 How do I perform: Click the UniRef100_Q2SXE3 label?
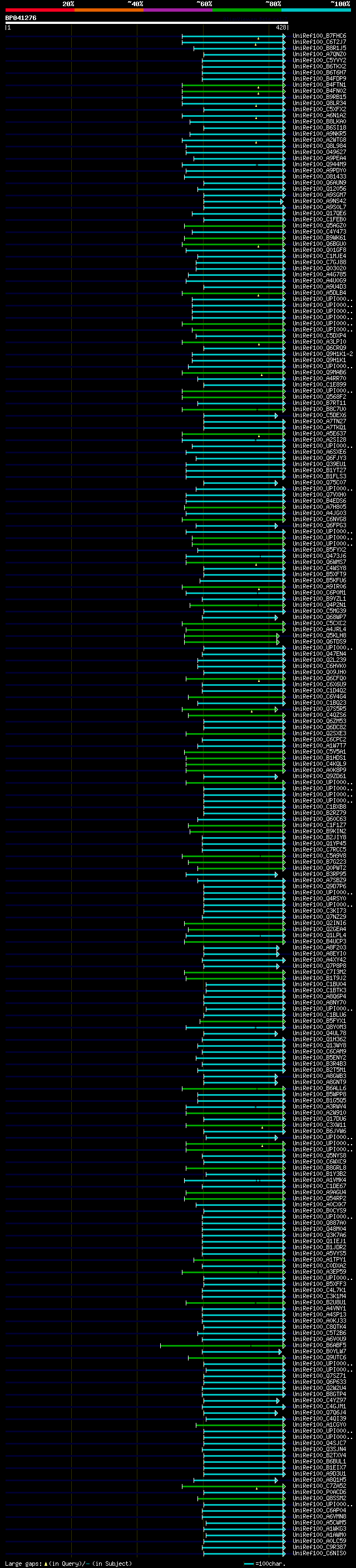click(319, 734)
